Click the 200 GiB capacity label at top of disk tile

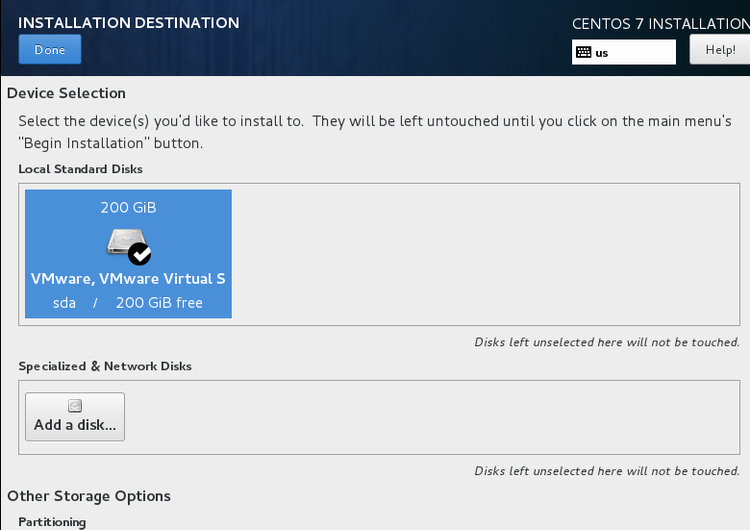(x=128, y=208)
